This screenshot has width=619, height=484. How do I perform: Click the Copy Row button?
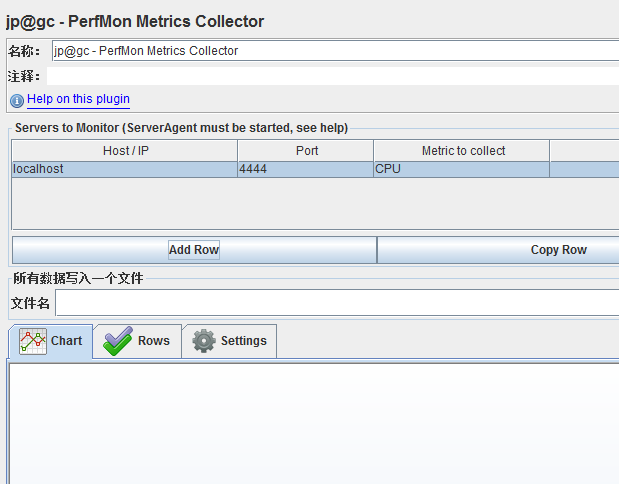pyautogui.click(x=498, y=250)
